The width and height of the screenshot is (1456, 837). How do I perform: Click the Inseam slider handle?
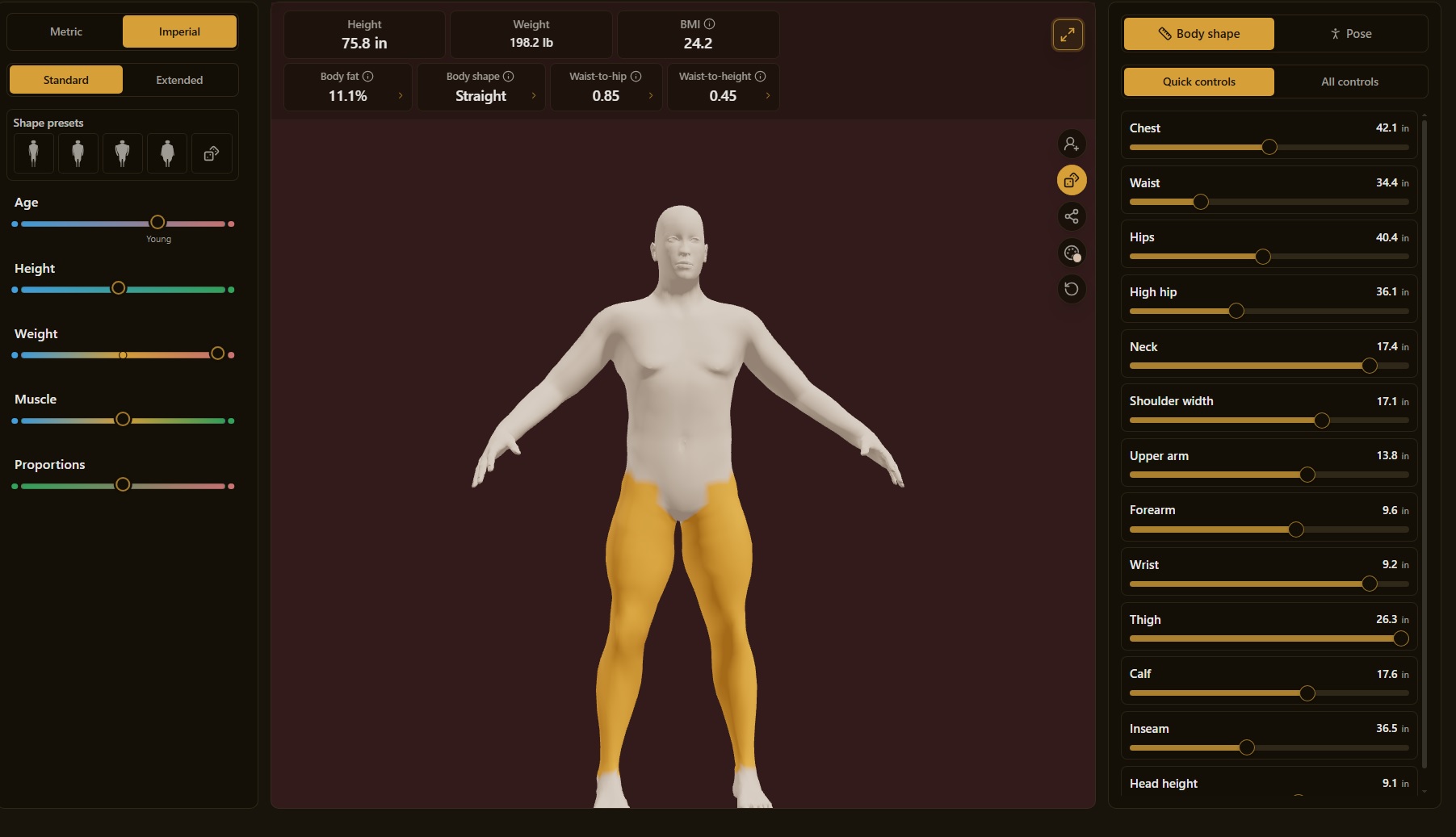coord(1247,747)
